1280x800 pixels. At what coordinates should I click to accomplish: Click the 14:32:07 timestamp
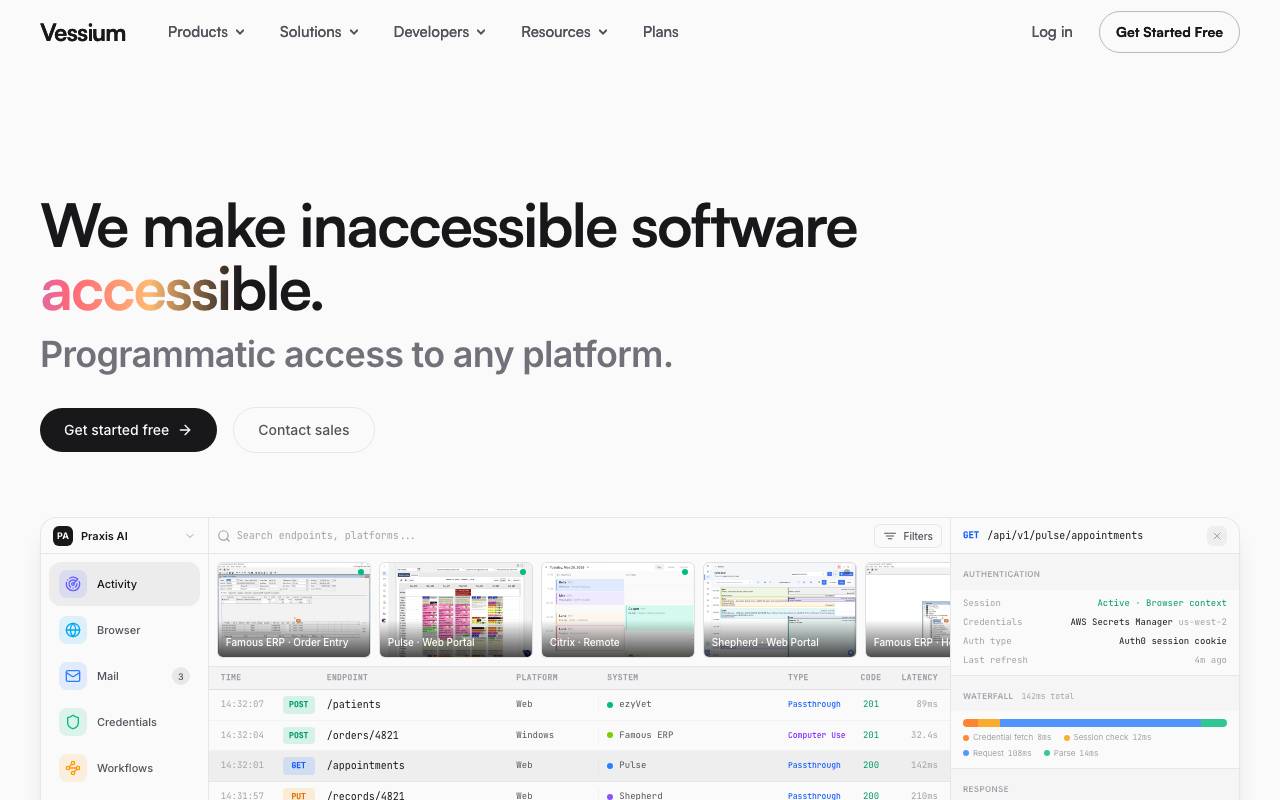click(x=242, y=704)
